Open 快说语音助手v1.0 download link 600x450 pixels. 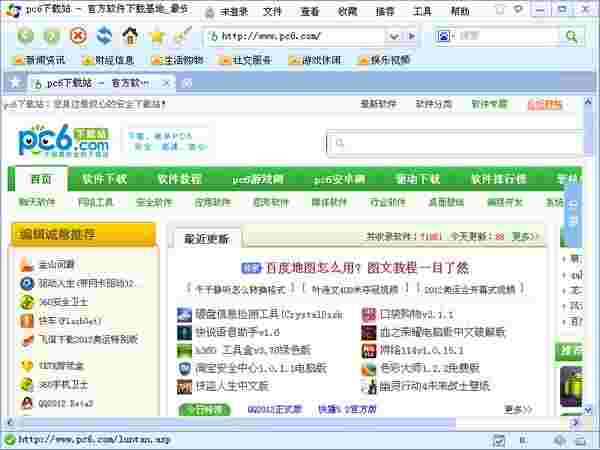pyautogui.click(x=238, y=332)
